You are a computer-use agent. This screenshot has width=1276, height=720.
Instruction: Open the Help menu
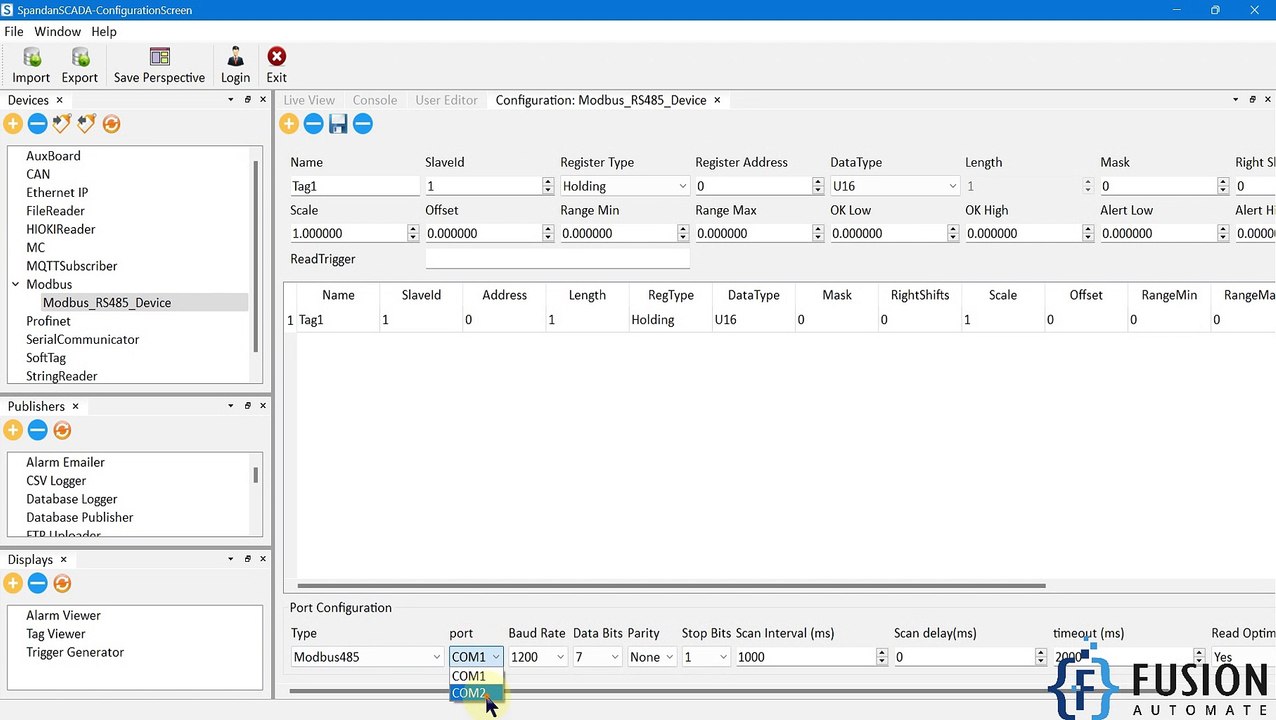pos(104,31)
